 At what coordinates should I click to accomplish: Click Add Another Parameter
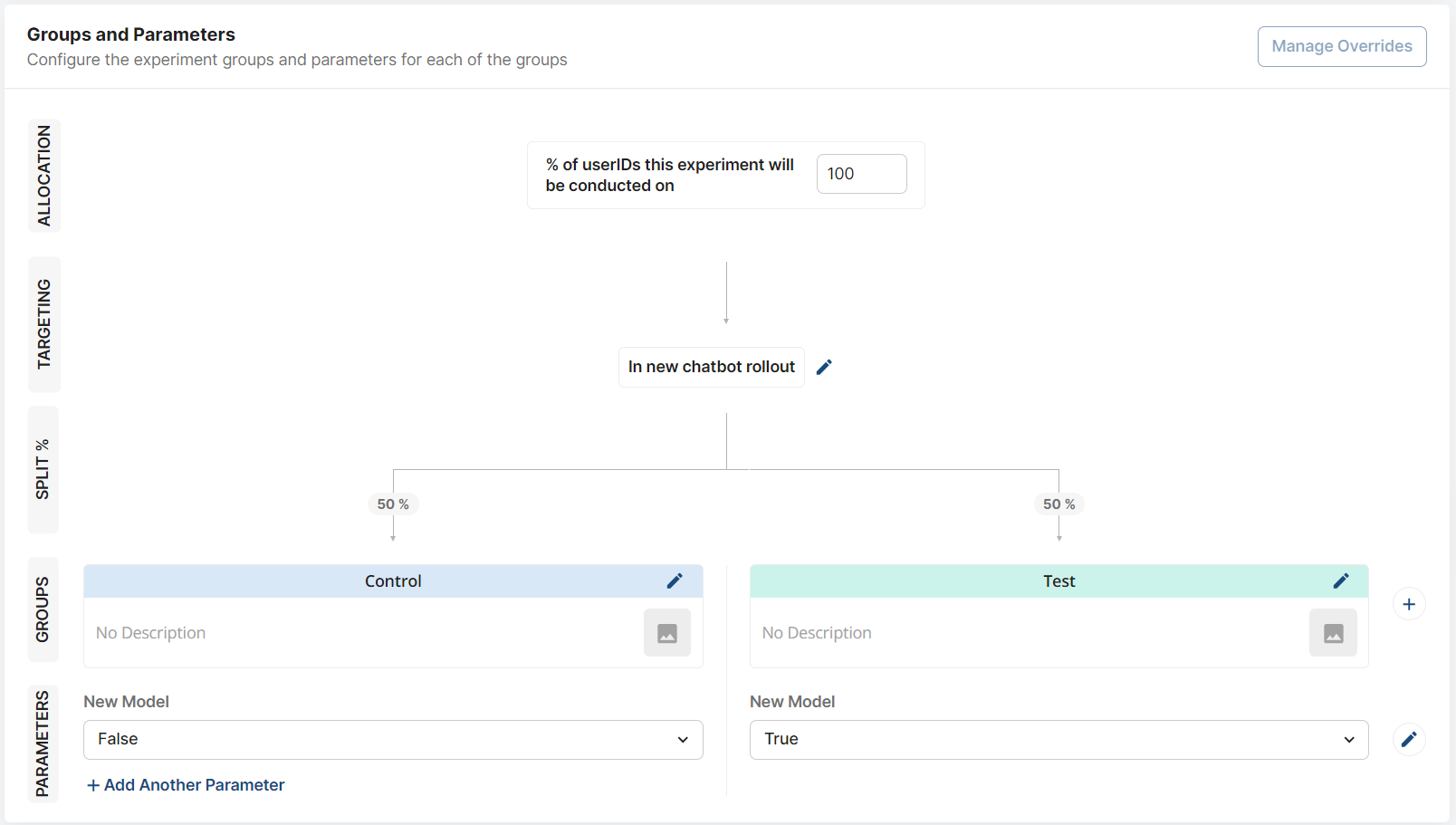point(185,784)
